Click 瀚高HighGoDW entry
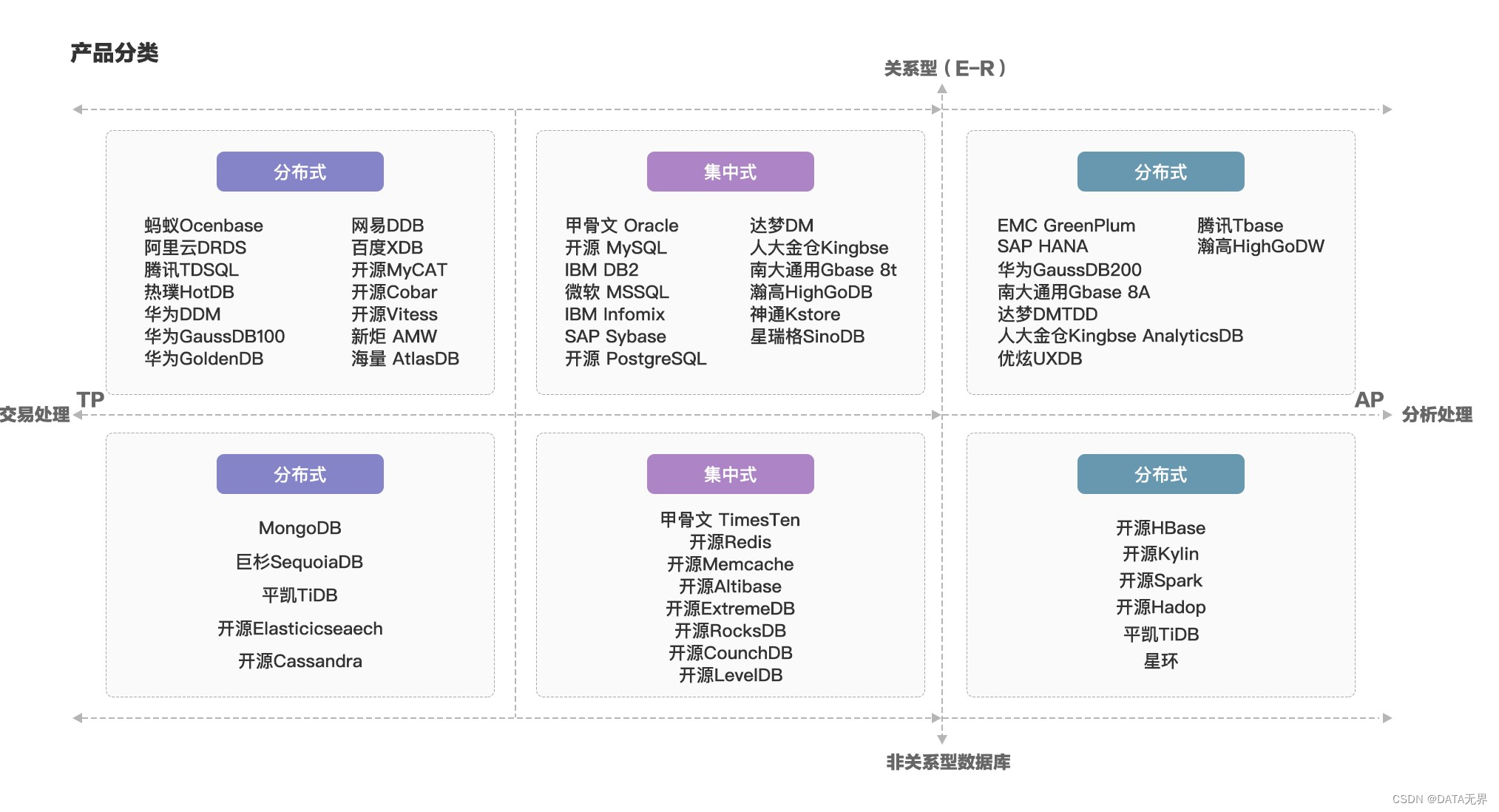This screenshot has height=812, width=1499. tap(1261, 246)
